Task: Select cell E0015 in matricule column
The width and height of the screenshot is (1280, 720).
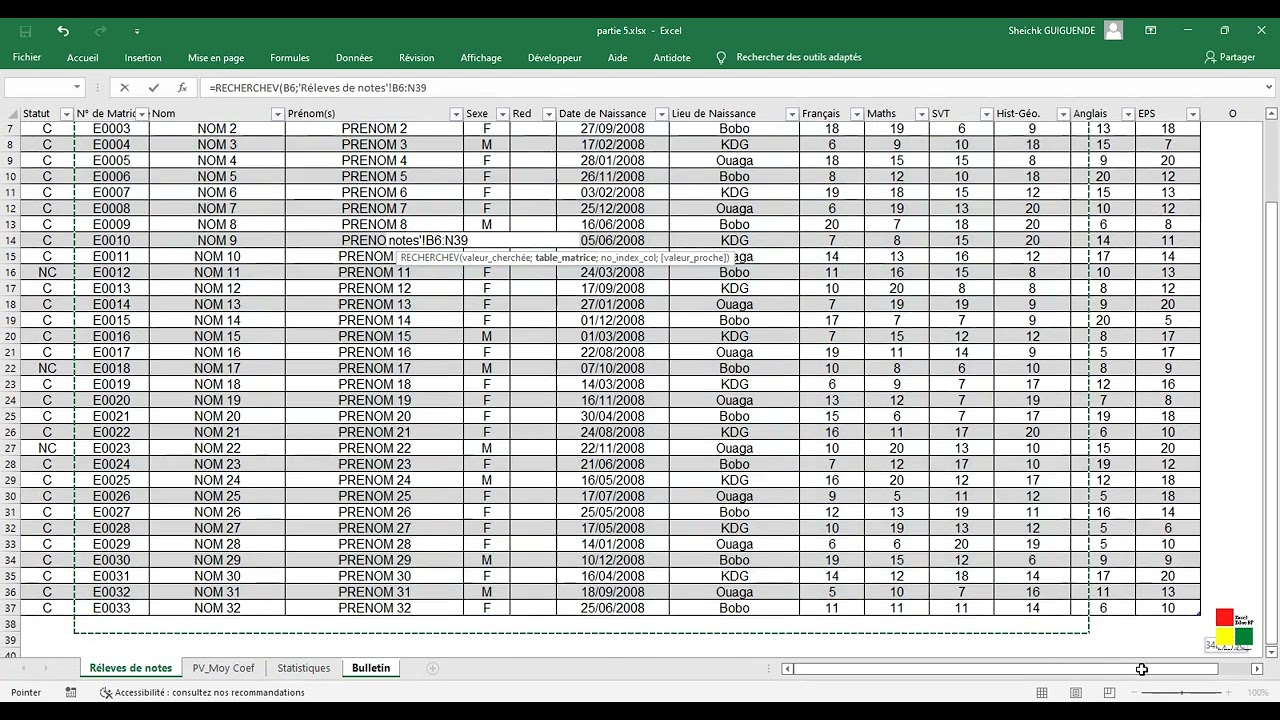Action: pos(112,320)
